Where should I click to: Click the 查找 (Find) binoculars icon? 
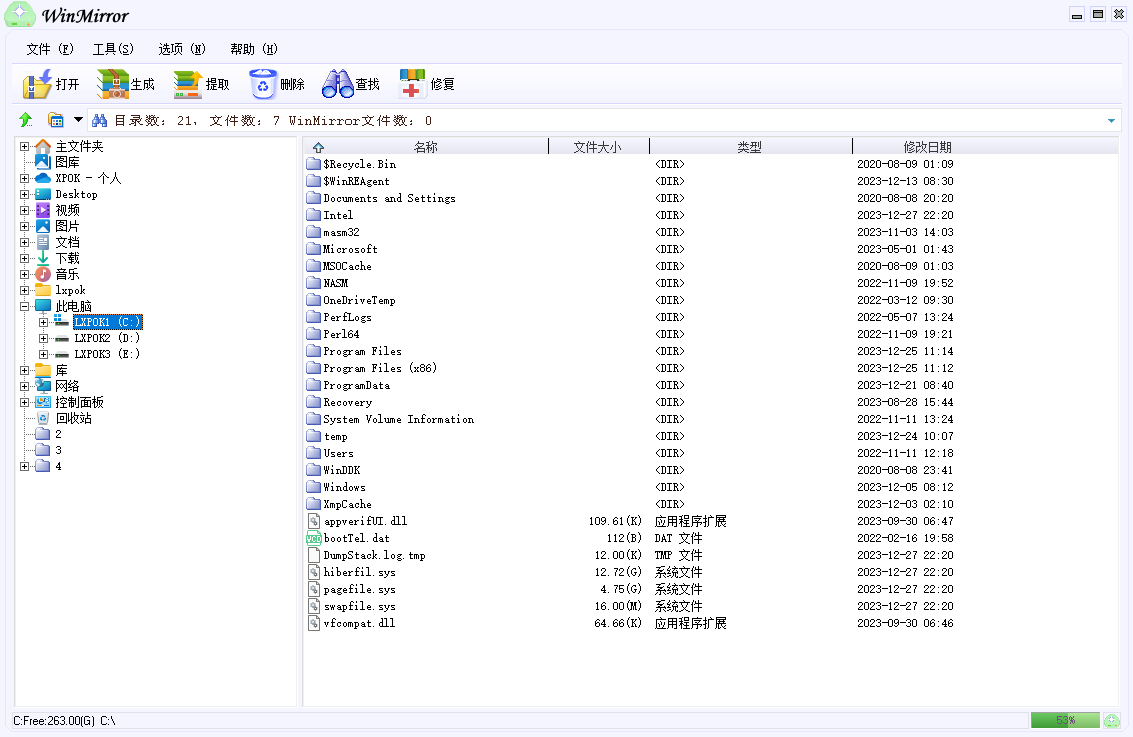pos(338,85)
